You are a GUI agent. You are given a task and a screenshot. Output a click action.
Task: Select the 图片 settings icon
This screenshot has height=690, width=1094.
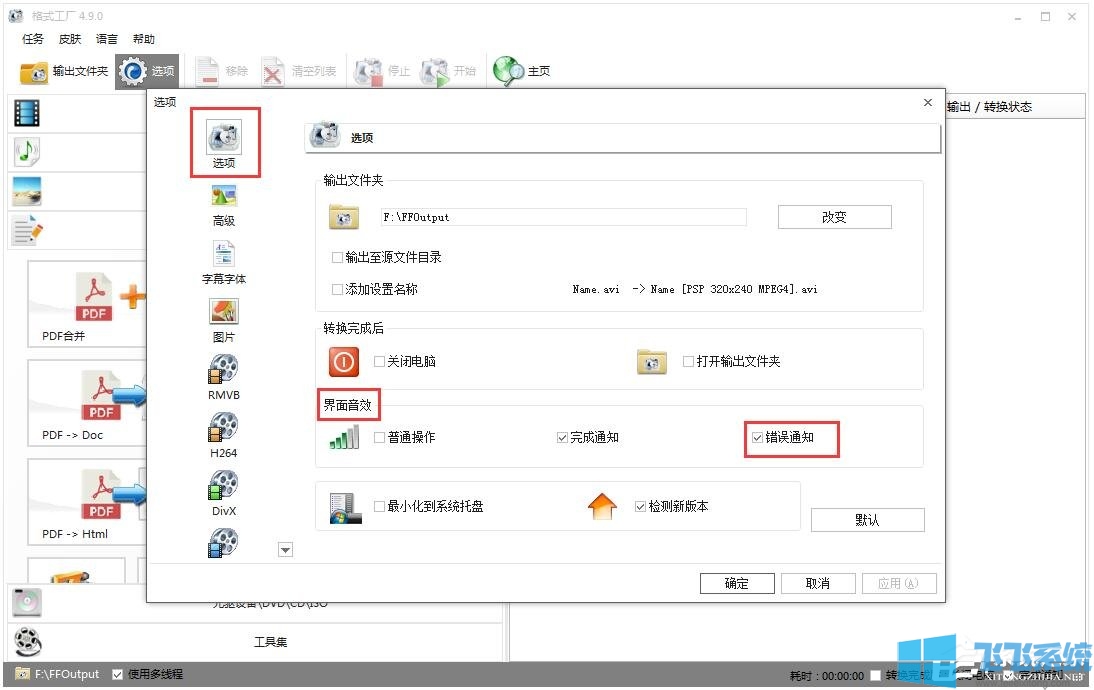[223, 313]
